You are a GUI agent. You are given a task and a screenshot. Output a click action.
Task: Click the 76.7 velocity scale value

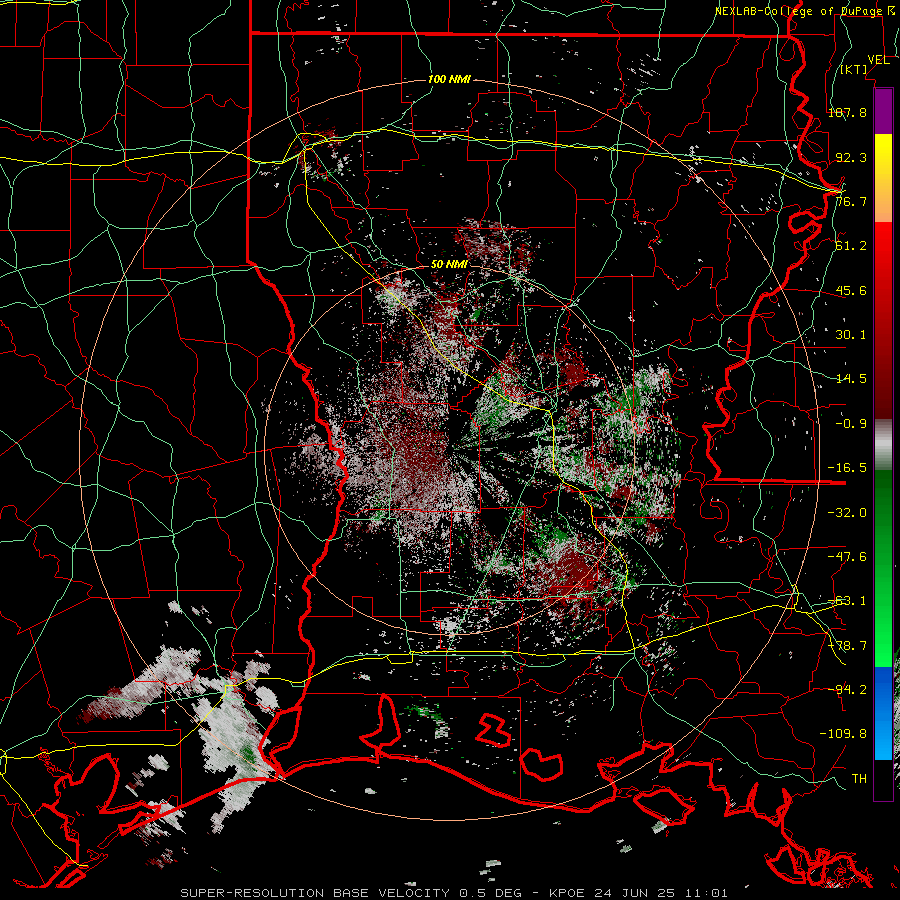pos(851,201)
